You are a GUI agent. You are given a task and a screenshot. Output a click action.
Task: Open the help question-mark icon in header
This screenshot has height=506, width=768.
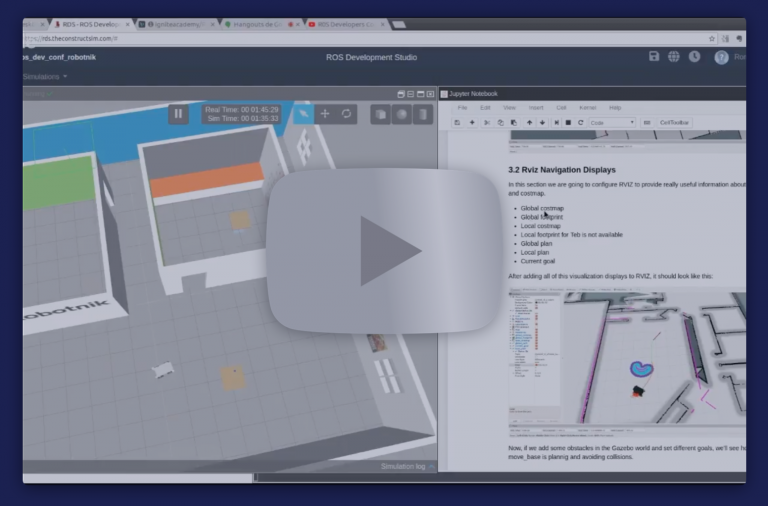(x=721, y=57)
